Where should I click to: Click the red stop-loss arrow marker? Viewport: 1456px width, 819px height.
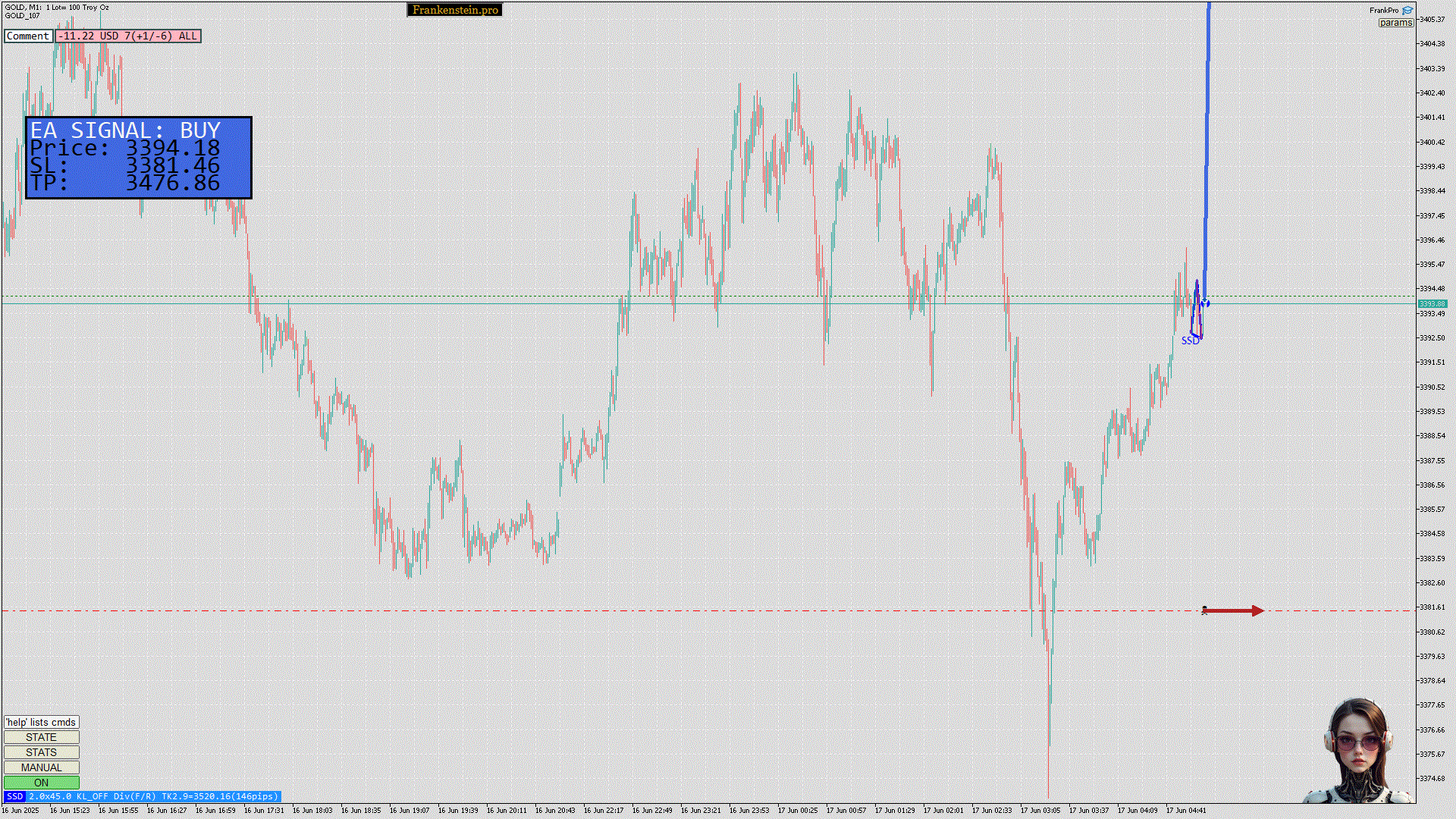pos(1234,610)
